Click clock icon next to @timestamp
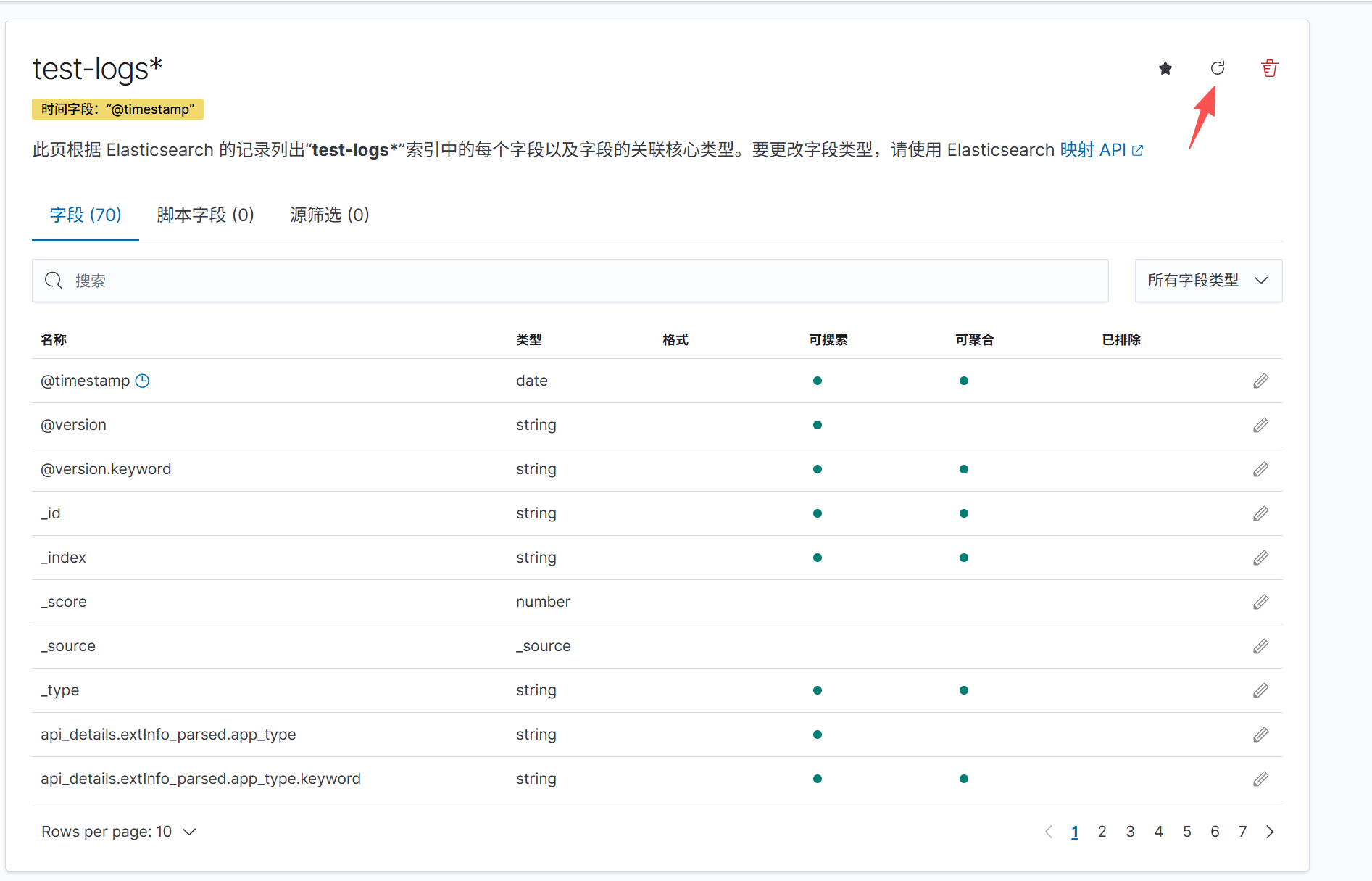Image resolution: width=1372 pixels, height=881 pixels. pos(143,381)
